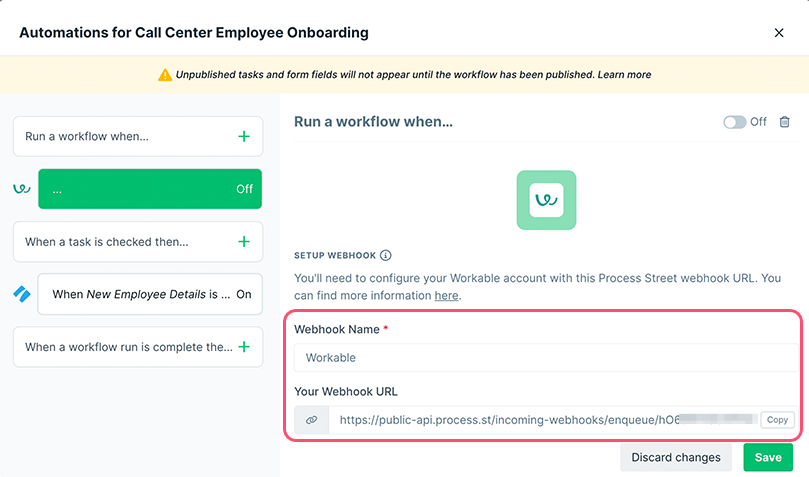Close the Automations dialog
Image resolution: width=809 pixels, height=477 pixels.
(x=779, y=33)
